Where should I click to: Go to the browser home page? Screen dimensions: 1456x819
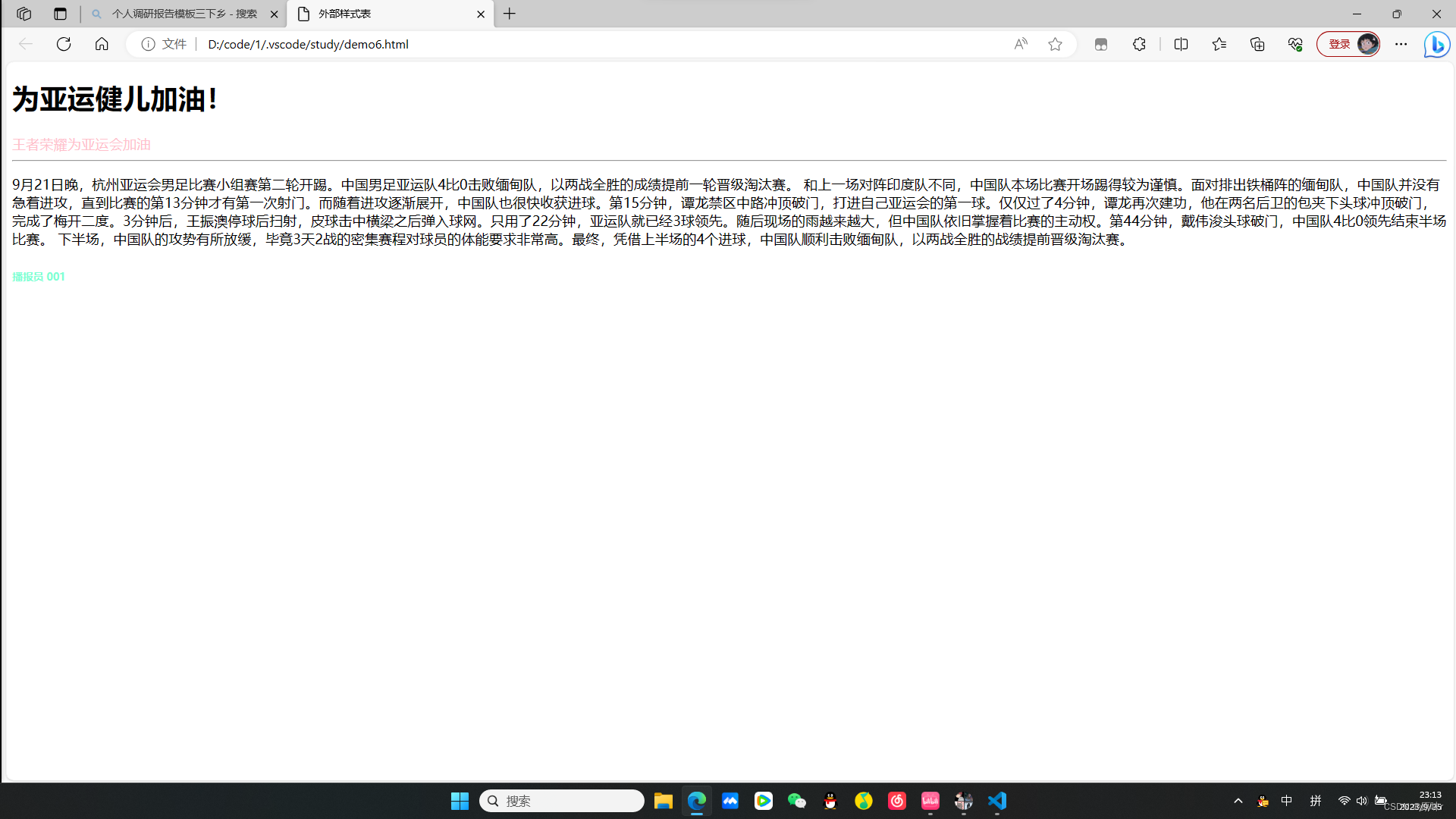[102, 44]
